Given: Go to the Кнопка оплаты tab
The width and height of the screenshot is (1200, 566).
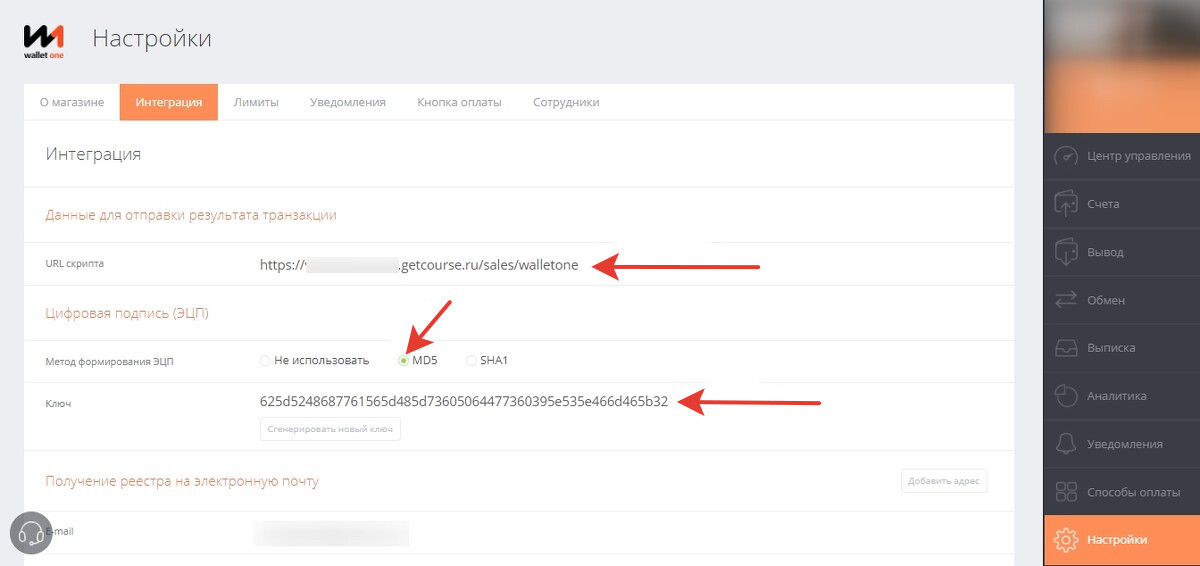Looking at the screenshot, I should point(459,102).
